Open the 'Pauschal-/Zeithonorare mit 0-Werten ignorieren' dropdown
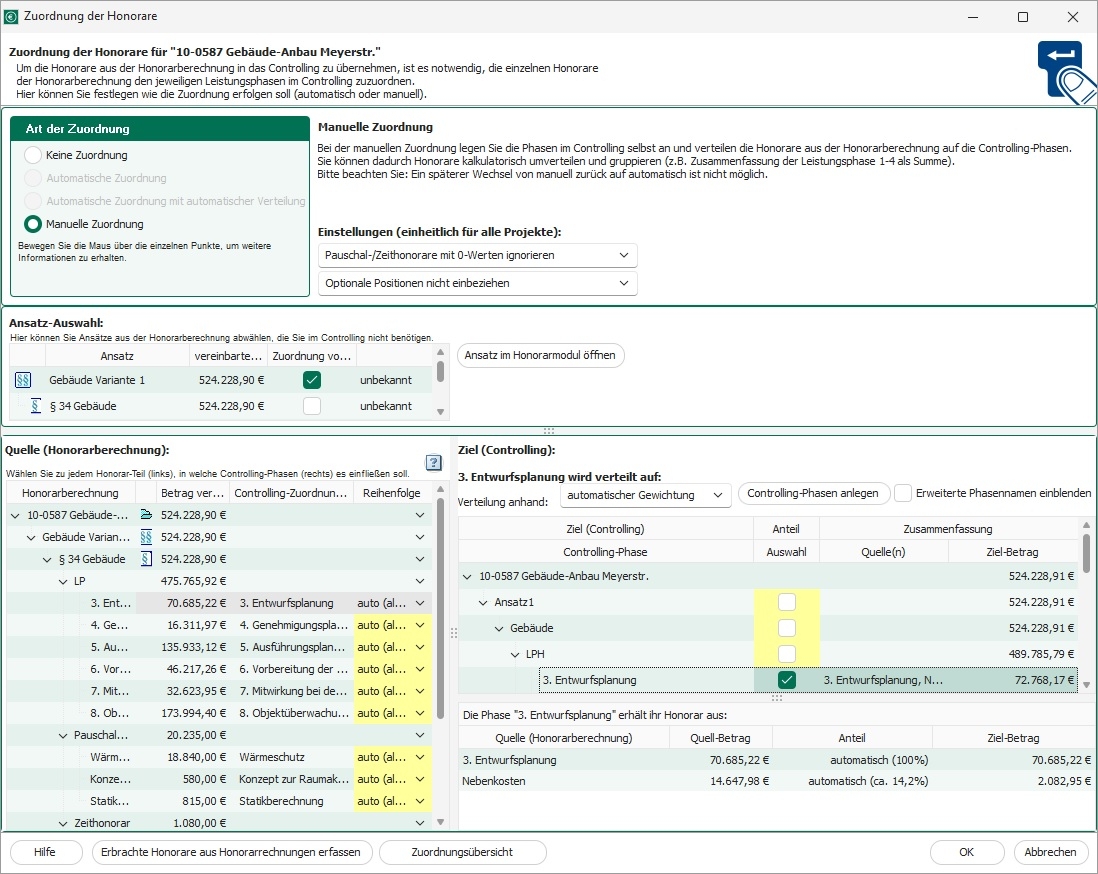 point(477,255)
